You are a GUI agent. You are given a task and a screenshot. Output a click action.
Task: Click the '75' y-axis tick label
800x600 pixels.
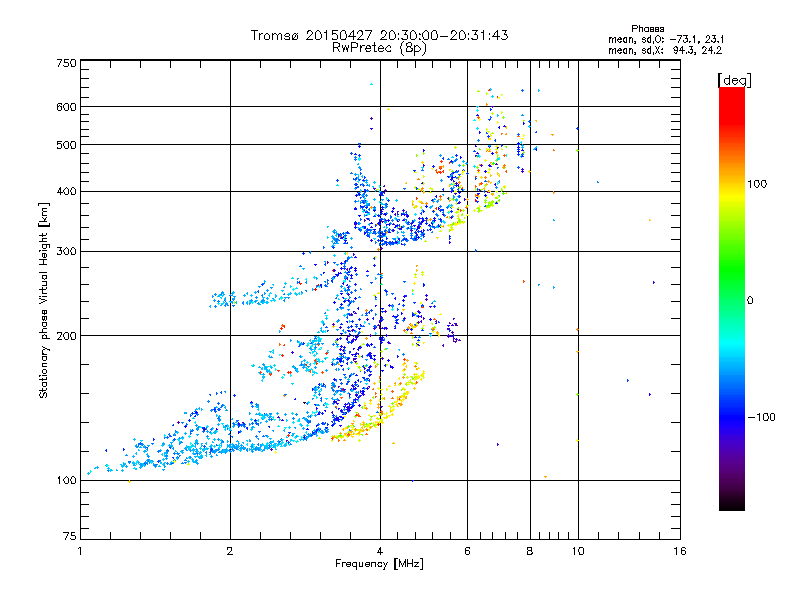pos(70,536)
